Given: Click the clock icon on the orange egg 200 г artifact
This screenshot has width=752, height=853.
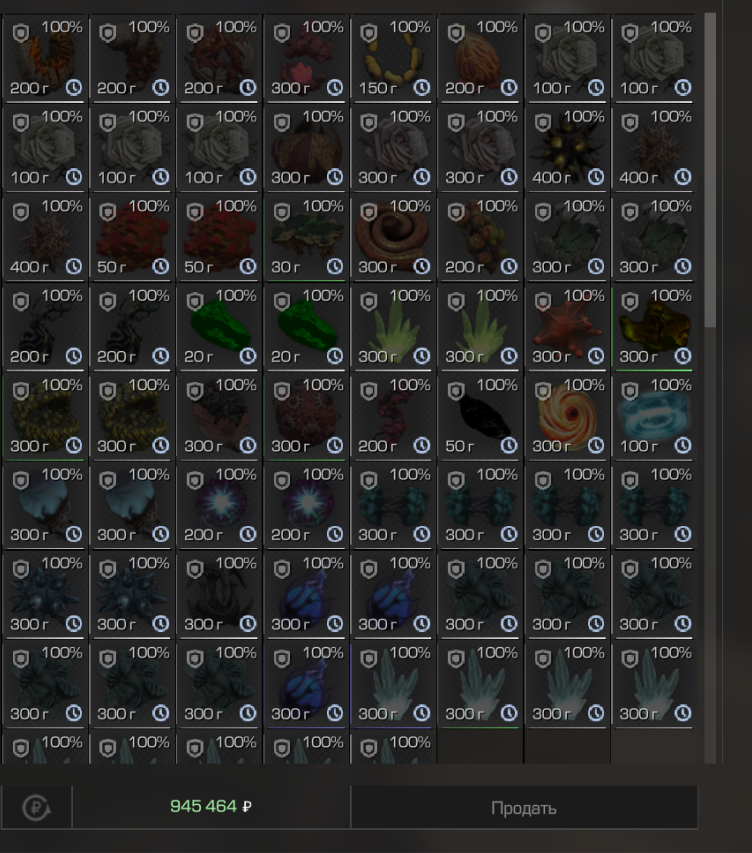Looking at the screenshot, I should tap(509, 88).
